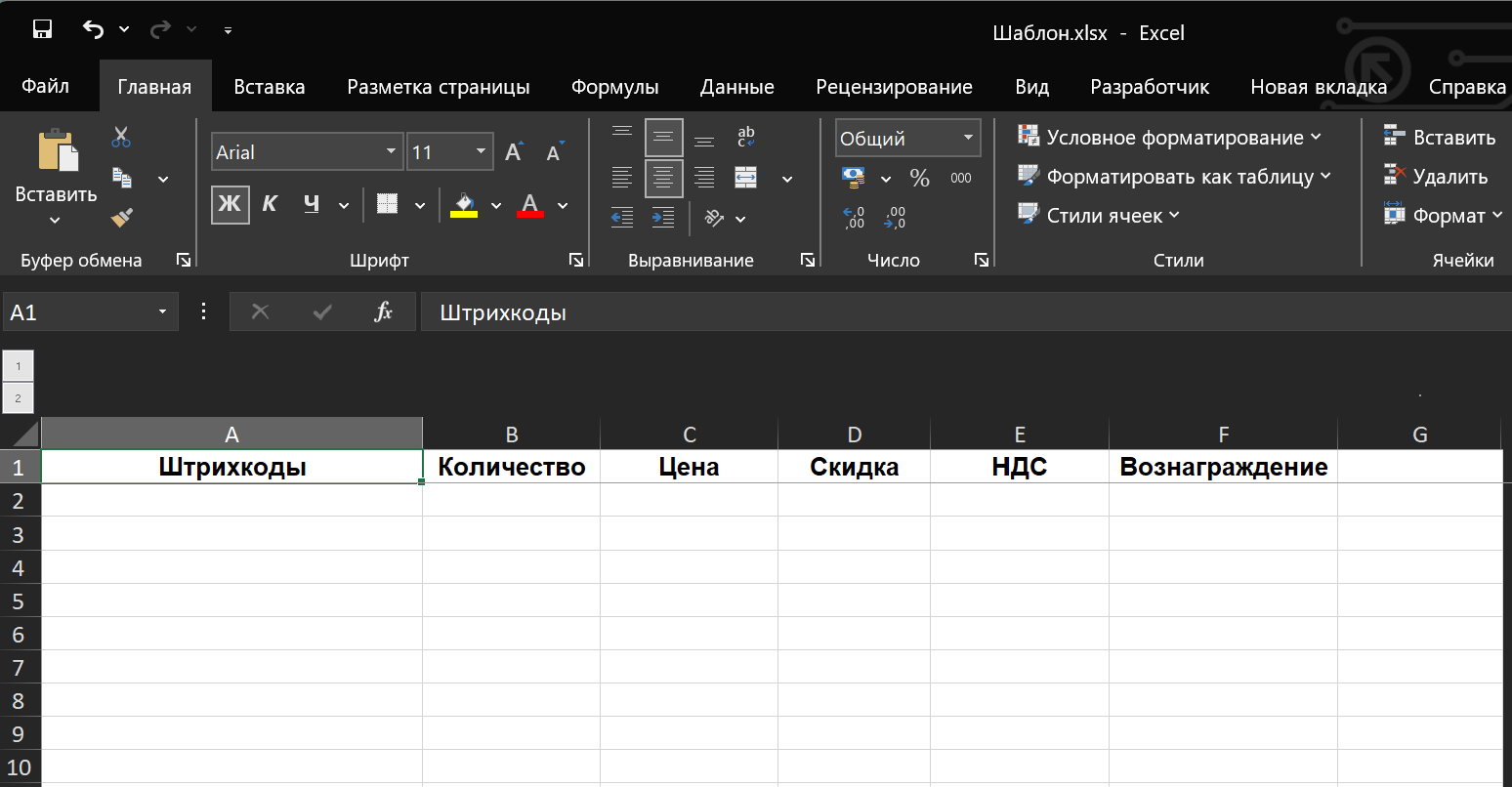Align text right

pyautogui.click(x=704, y=178)
